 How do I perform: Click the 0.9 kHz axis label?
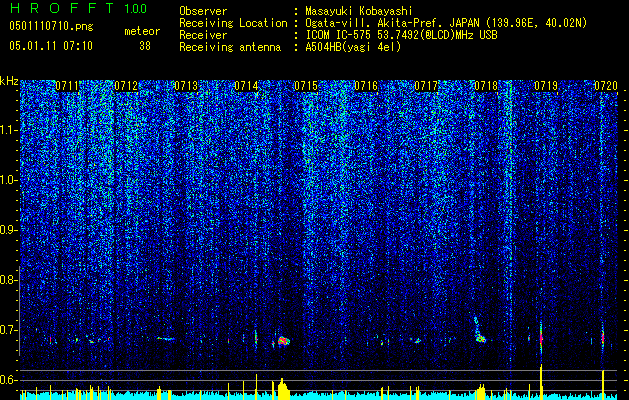click(x=7, y=230)
